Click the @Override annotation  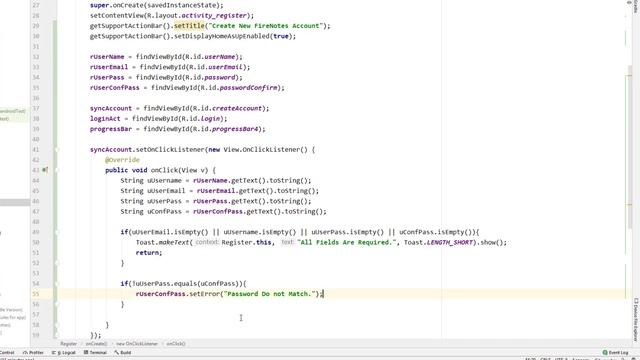tap(122, 160)
